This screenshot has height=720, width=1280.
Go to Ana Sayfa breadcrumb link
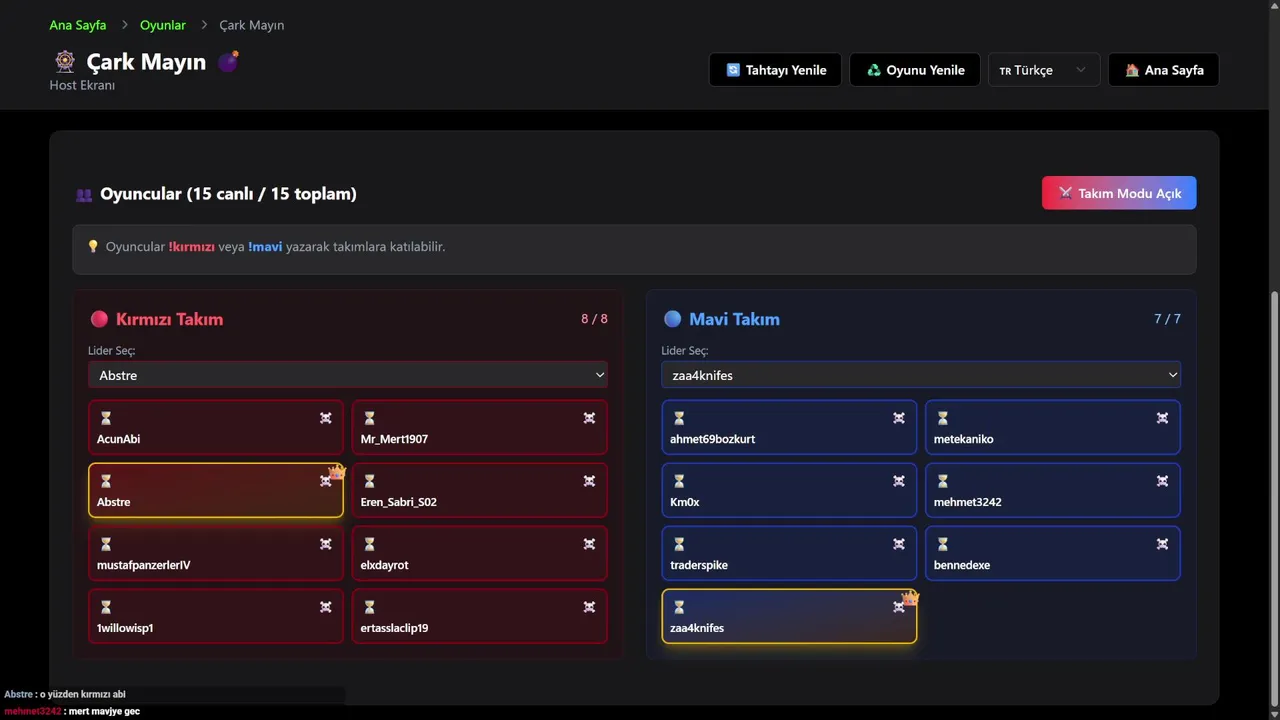[78, 25]
